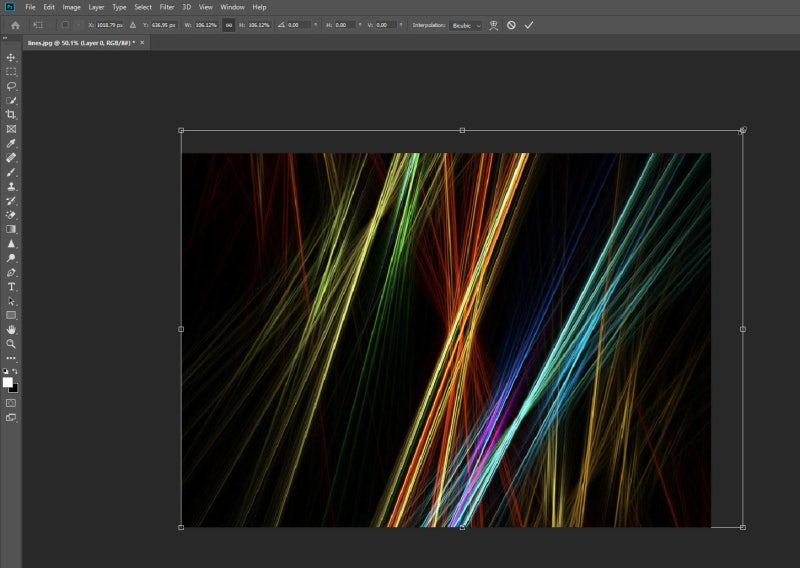Open the Type menu
Image resolution: width=800 pixels, height=568 pixels.
tap(119, 7)
